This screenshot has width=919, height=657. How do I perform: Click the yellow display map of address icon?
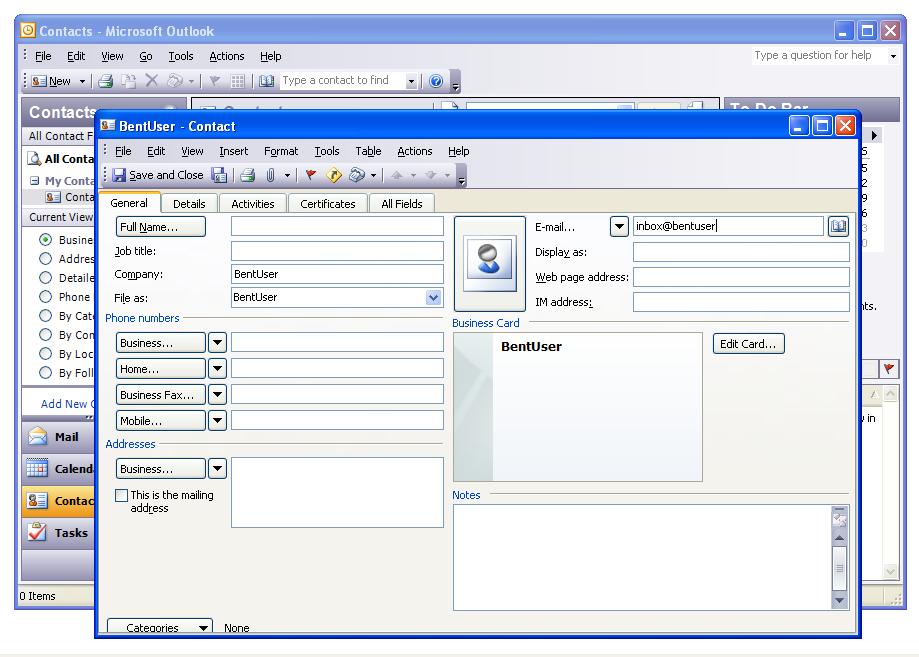pyautogui.click(x=333, y=175)
